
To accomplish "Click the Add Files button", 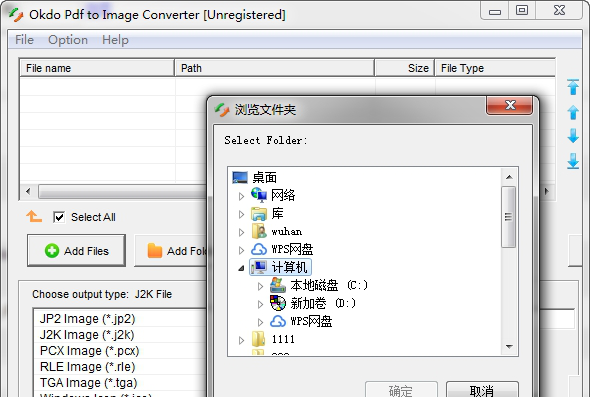I will [x=76, y=251].
